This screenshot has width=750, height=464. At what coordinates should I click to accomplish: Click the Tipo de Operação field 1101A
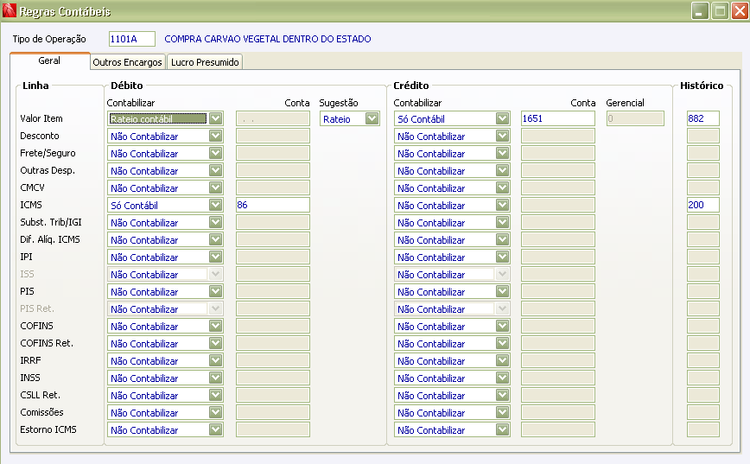[x=132, y=39]
